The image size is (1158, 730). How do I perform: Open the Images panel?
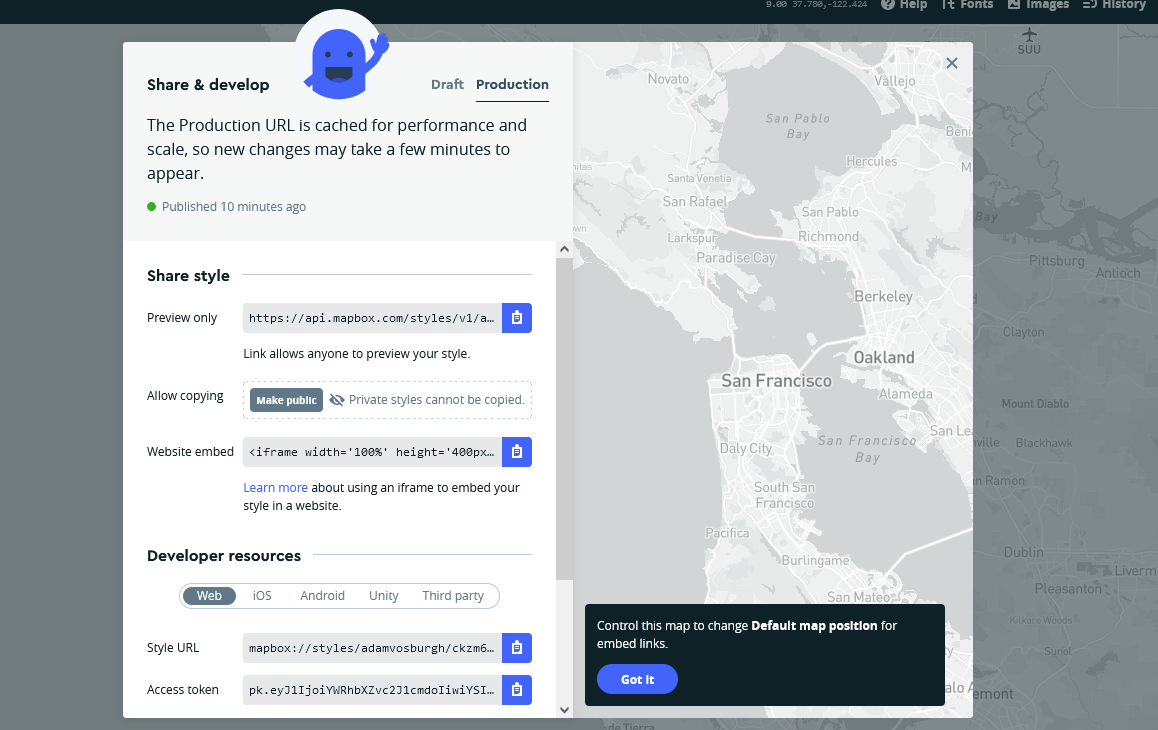[1038, 5]
